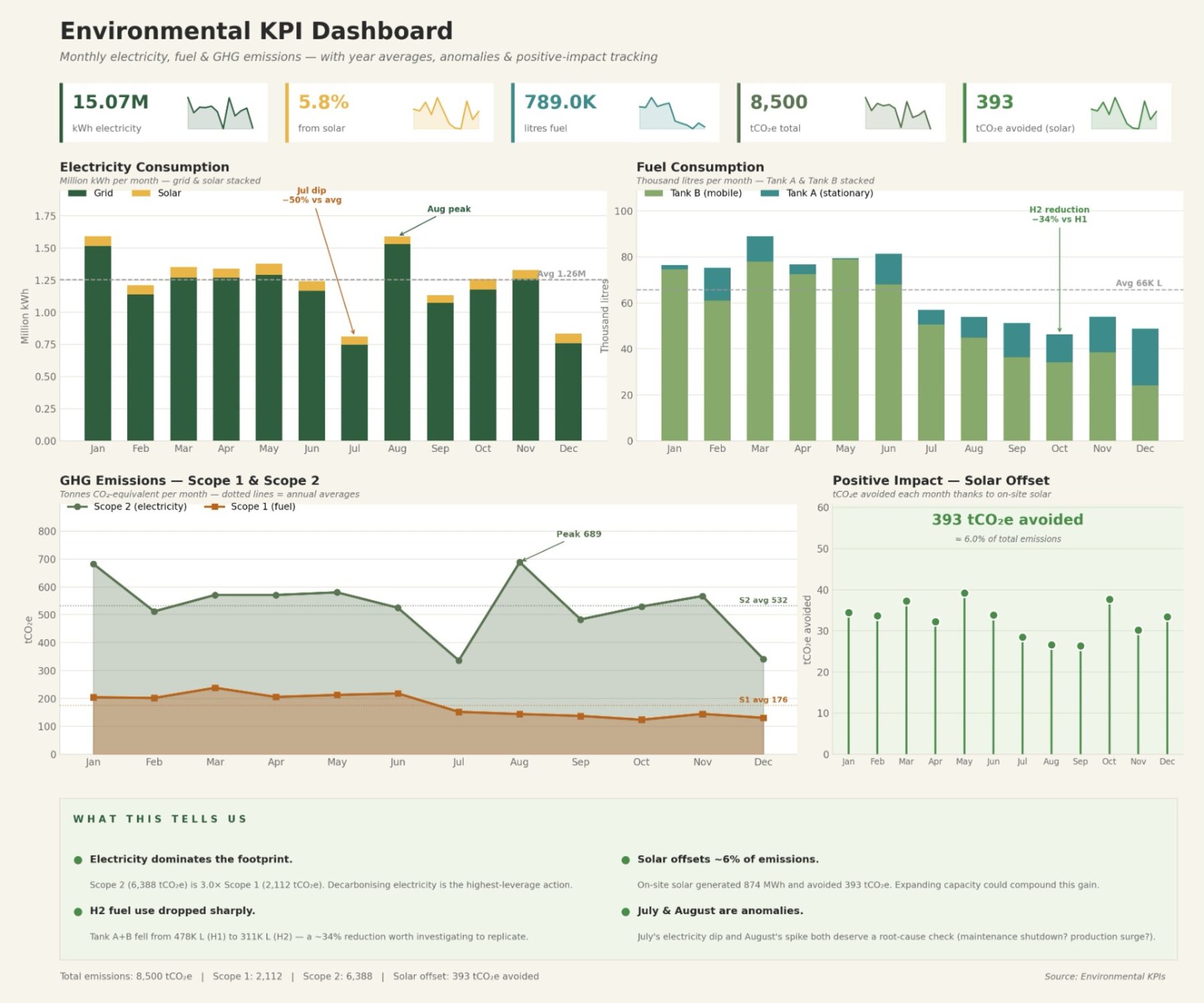Click the 'Jul dip −50% vs avg' marker
Viewport: 1204px width, 1003px height.
(x=313, y=194)
